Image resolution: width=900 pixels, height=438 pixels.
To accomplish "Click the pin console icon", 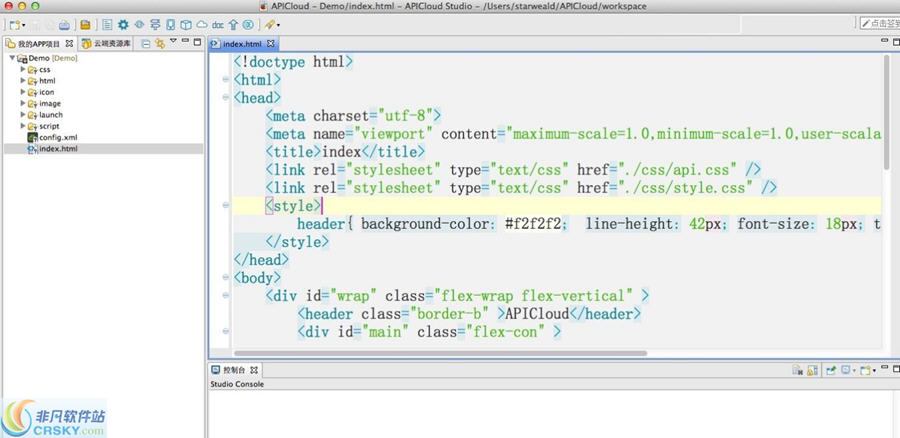I will click(831, 370).
